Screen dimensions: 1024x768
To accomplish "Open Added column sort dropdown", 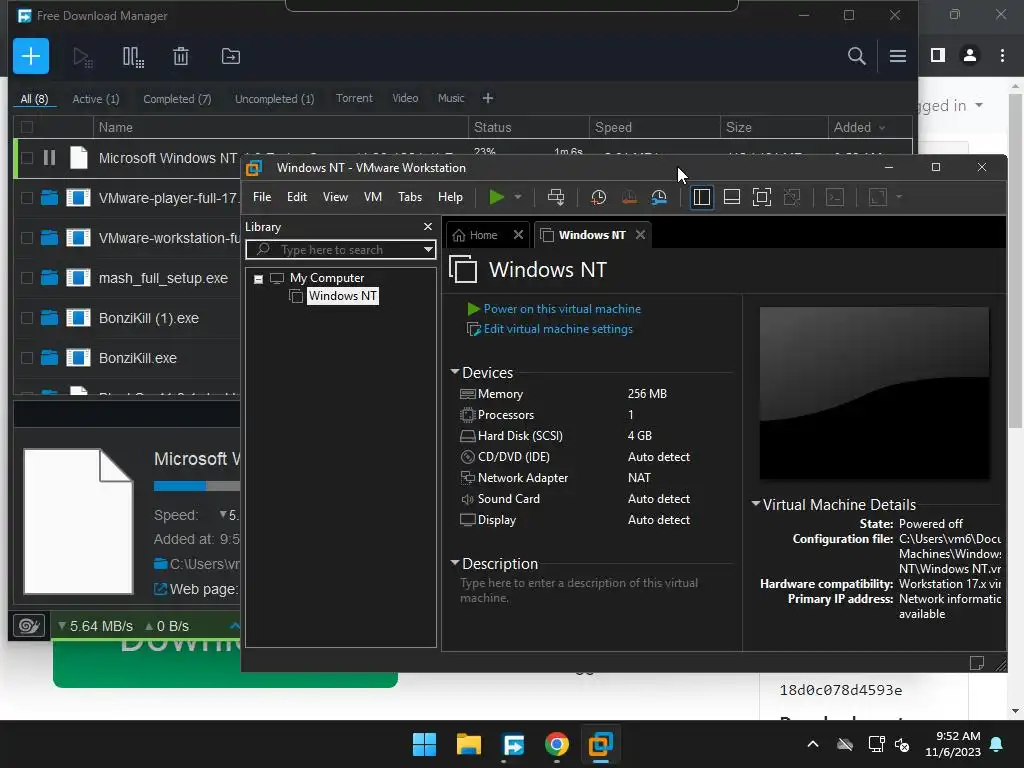I will (882, 128).
